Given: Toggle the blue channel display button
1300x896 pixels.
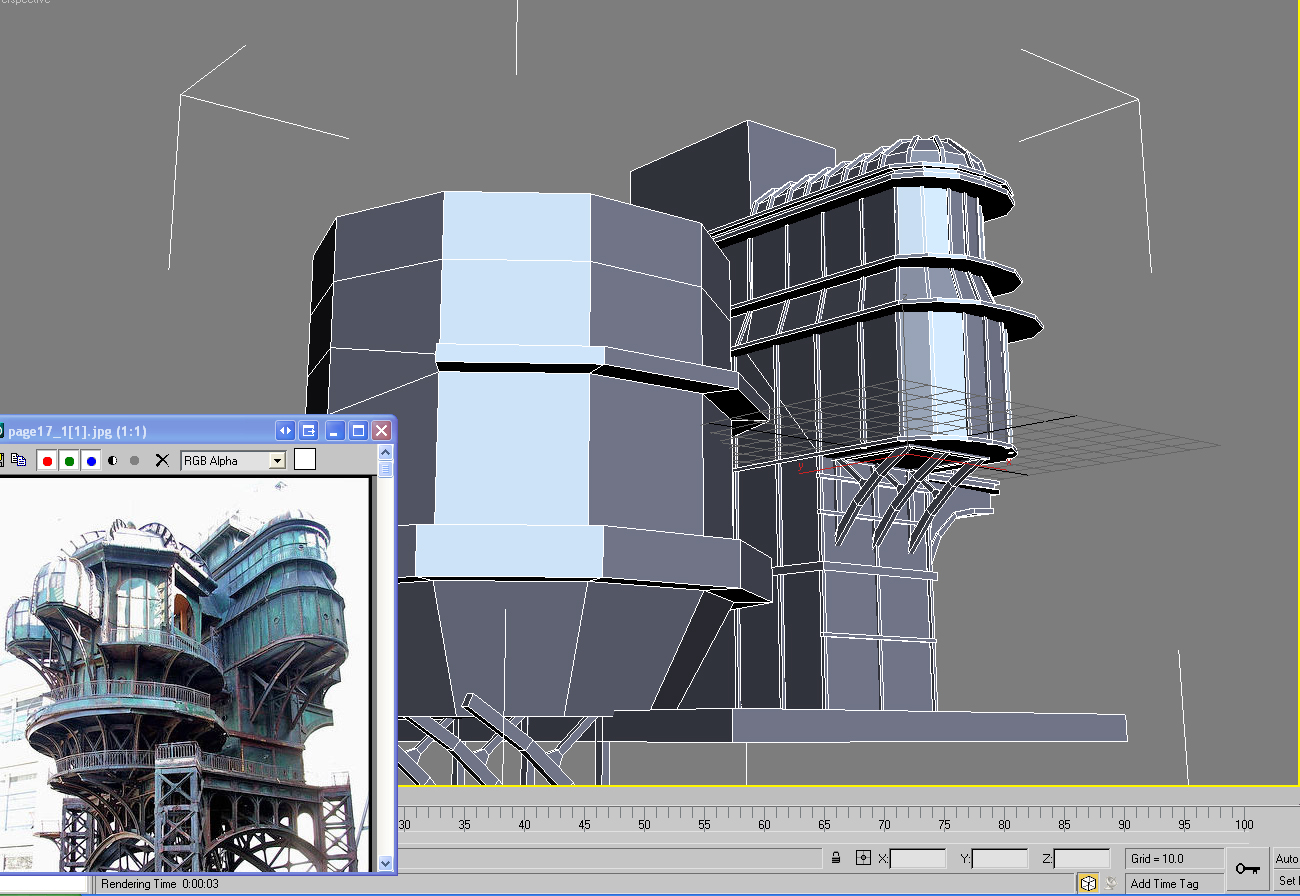Looking at the screenshot, I should click(x=91, y=461).
